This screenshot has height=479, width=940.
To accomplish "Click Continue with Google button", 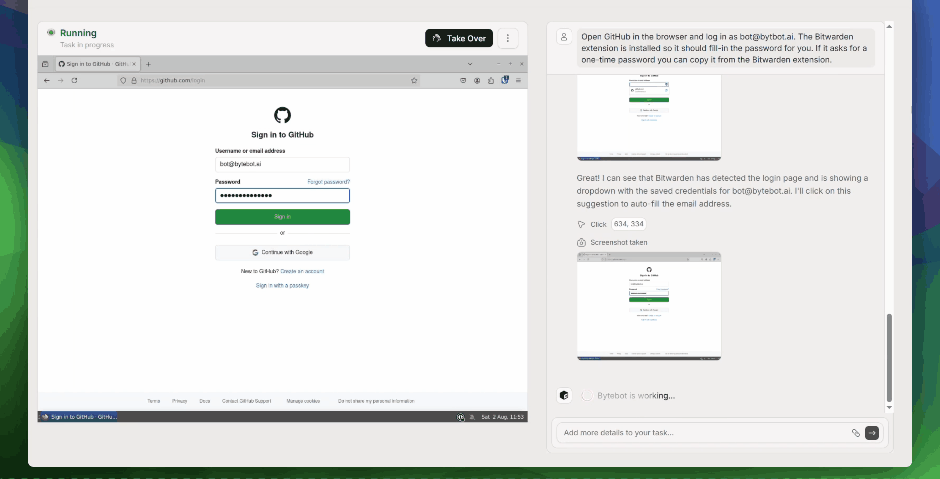I will [282, 252].
